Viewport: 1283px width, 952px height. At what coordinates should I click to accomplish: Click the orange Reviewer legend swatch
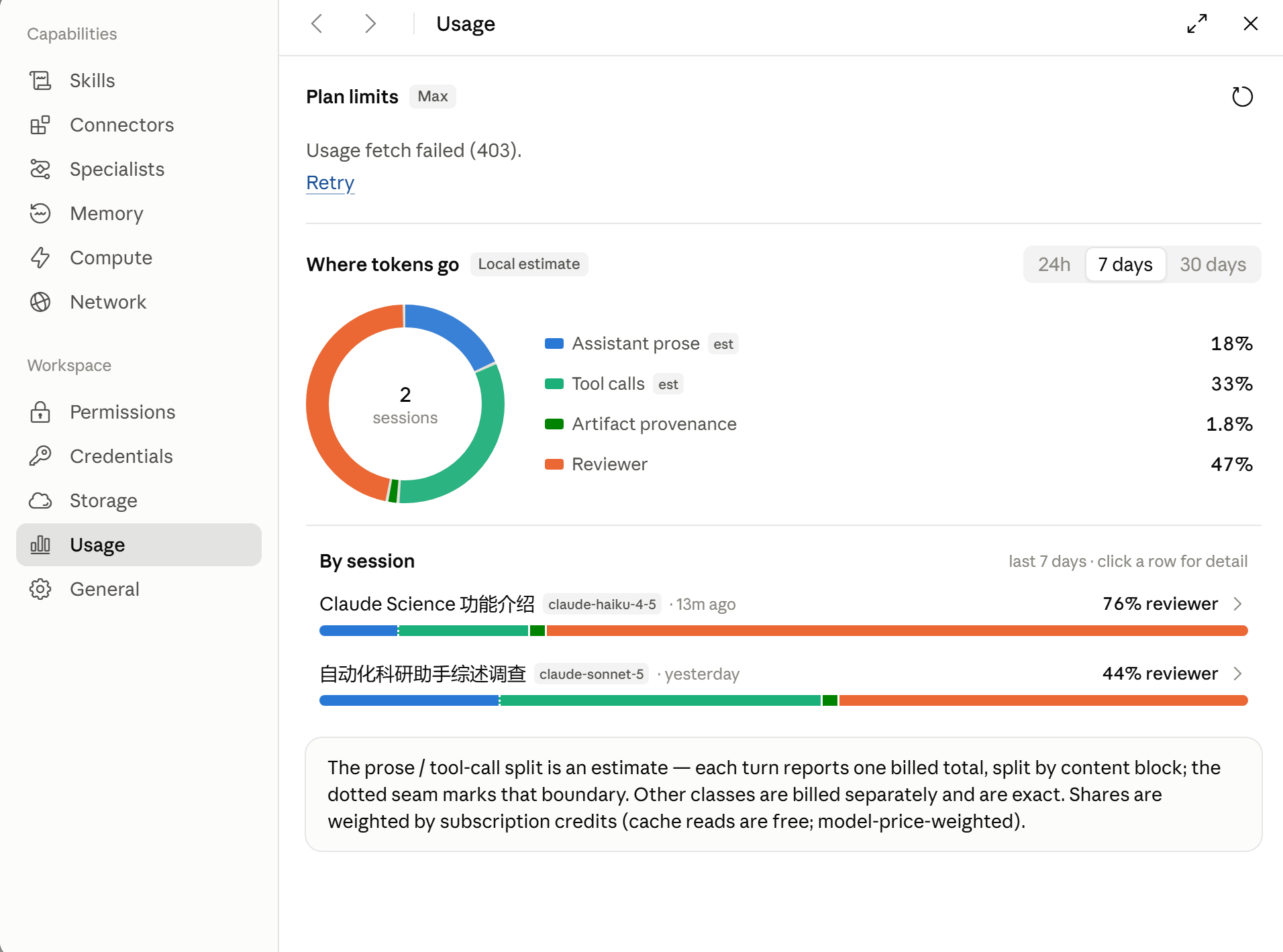click(554, 464)
